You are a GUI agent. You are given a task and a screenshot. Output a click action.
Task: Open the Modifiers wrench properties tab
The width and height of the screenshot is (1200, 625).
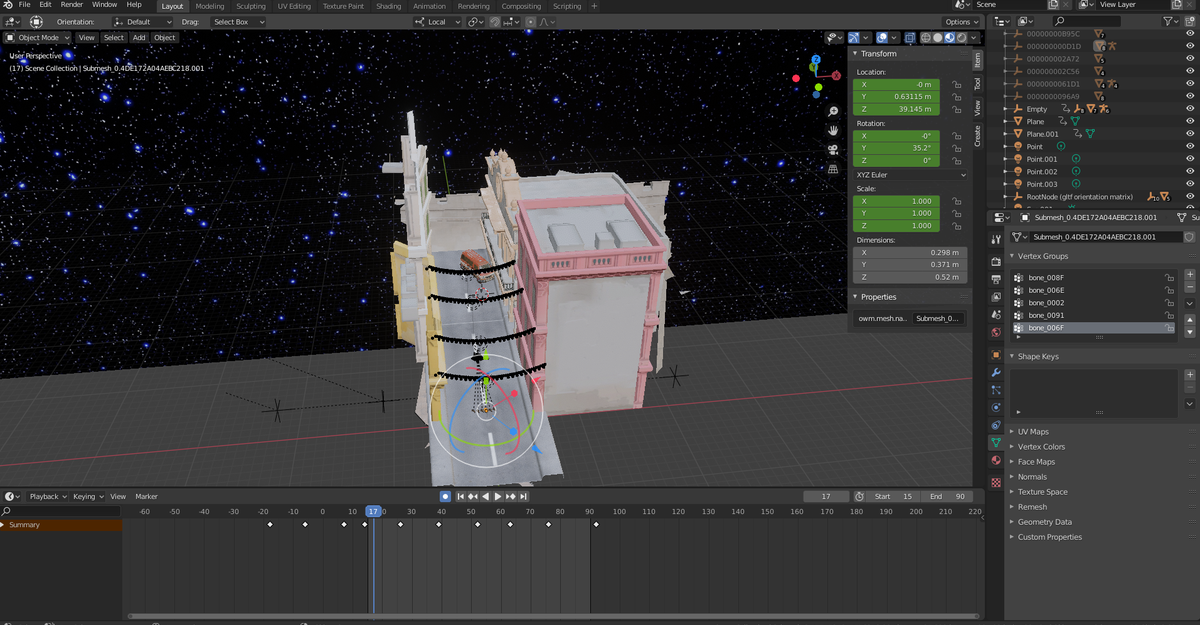click(996, 372)
